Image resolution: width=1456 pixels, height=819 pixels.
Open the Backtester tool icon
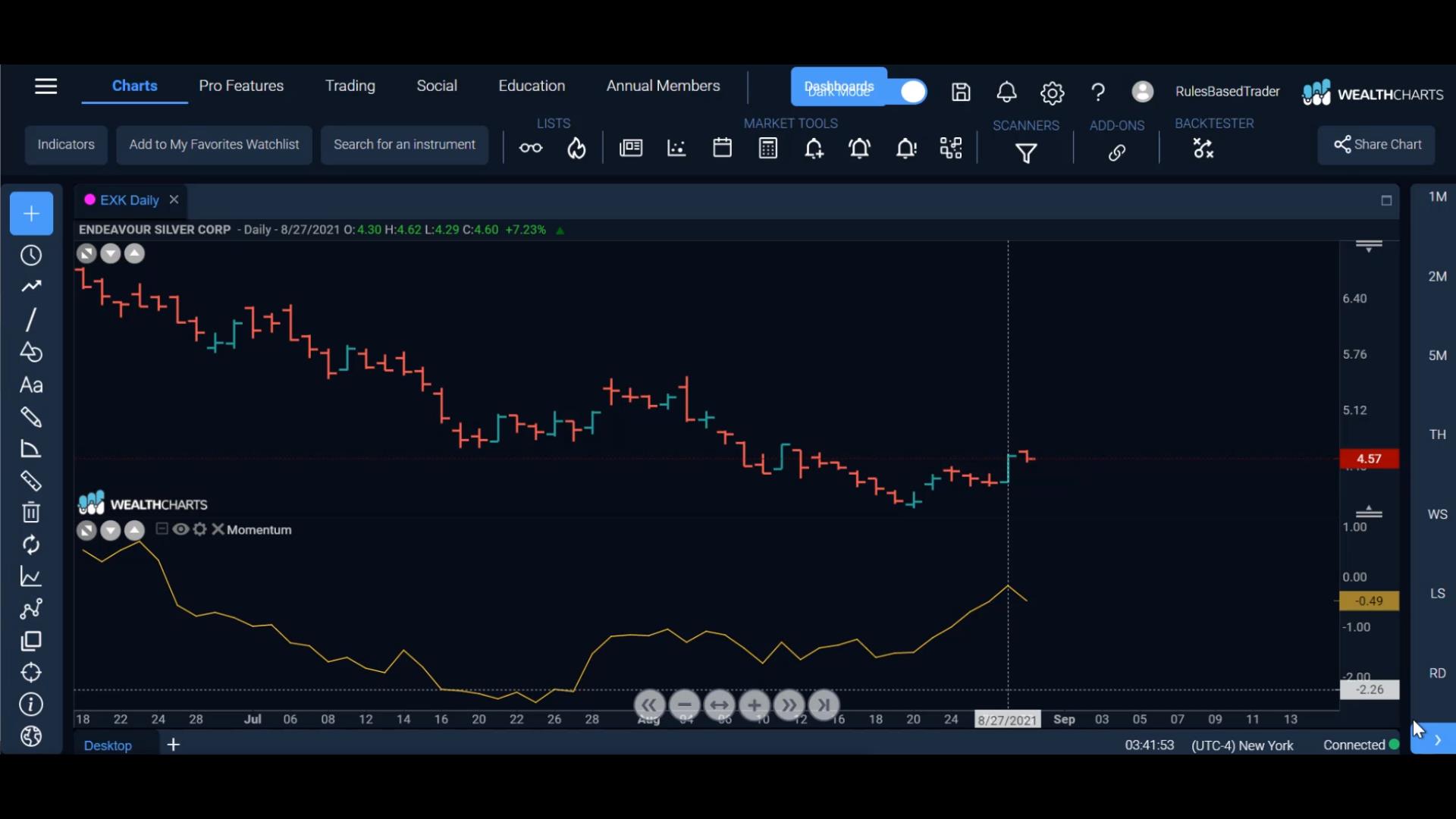(x=1203, y=148)
